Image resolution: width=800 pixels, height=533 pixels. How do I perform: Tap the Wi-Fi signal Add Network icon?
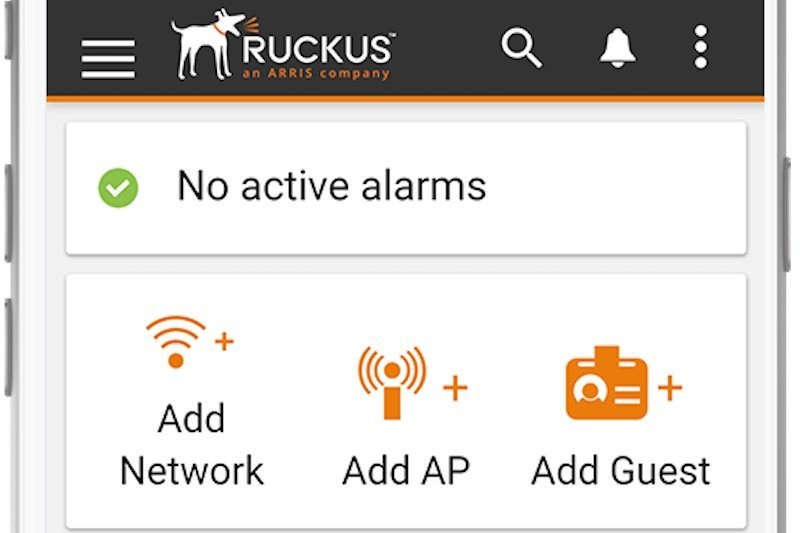point(176,342)
